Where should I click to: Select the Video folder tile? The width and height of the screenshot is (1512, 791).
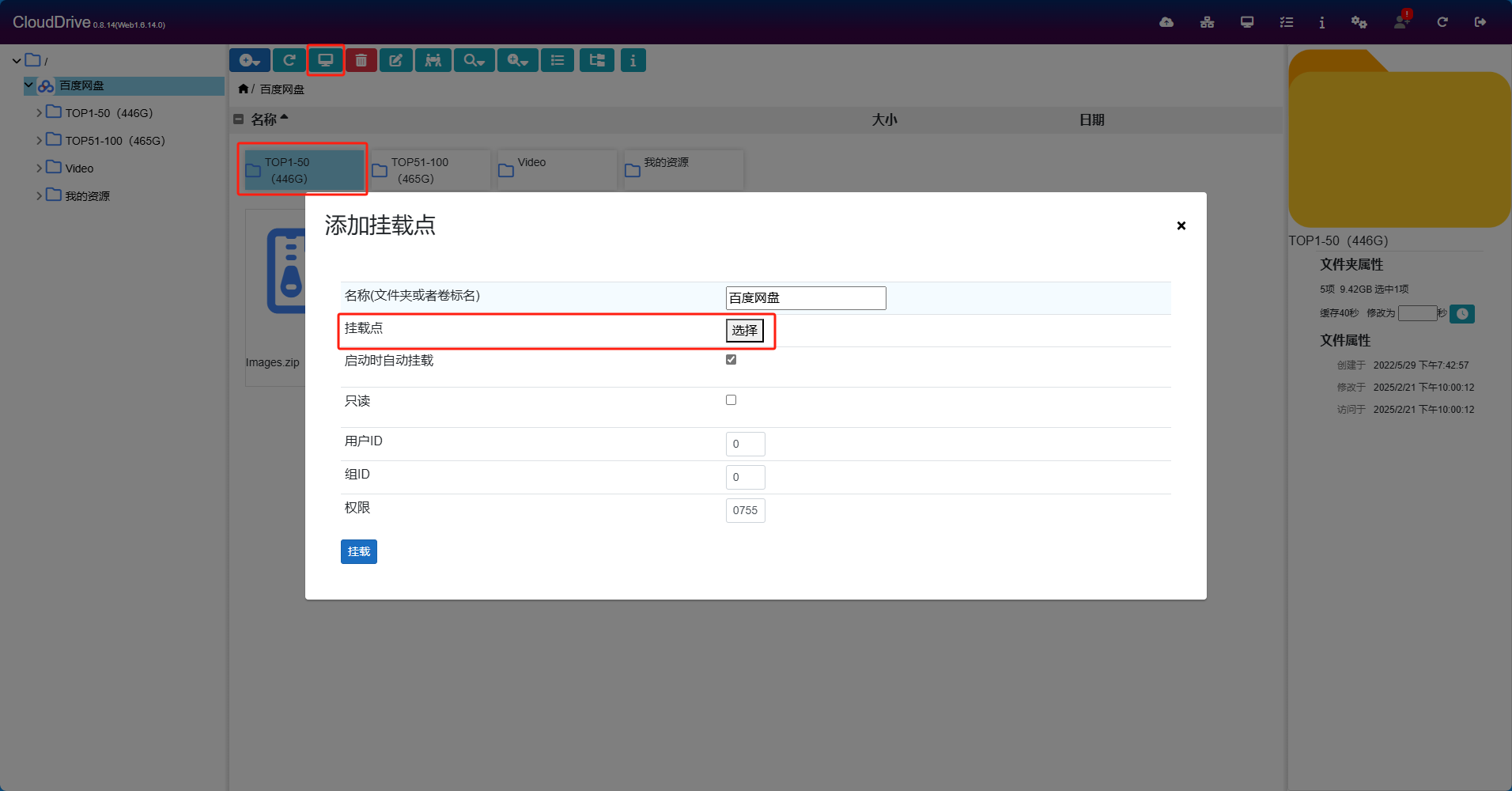557,169
